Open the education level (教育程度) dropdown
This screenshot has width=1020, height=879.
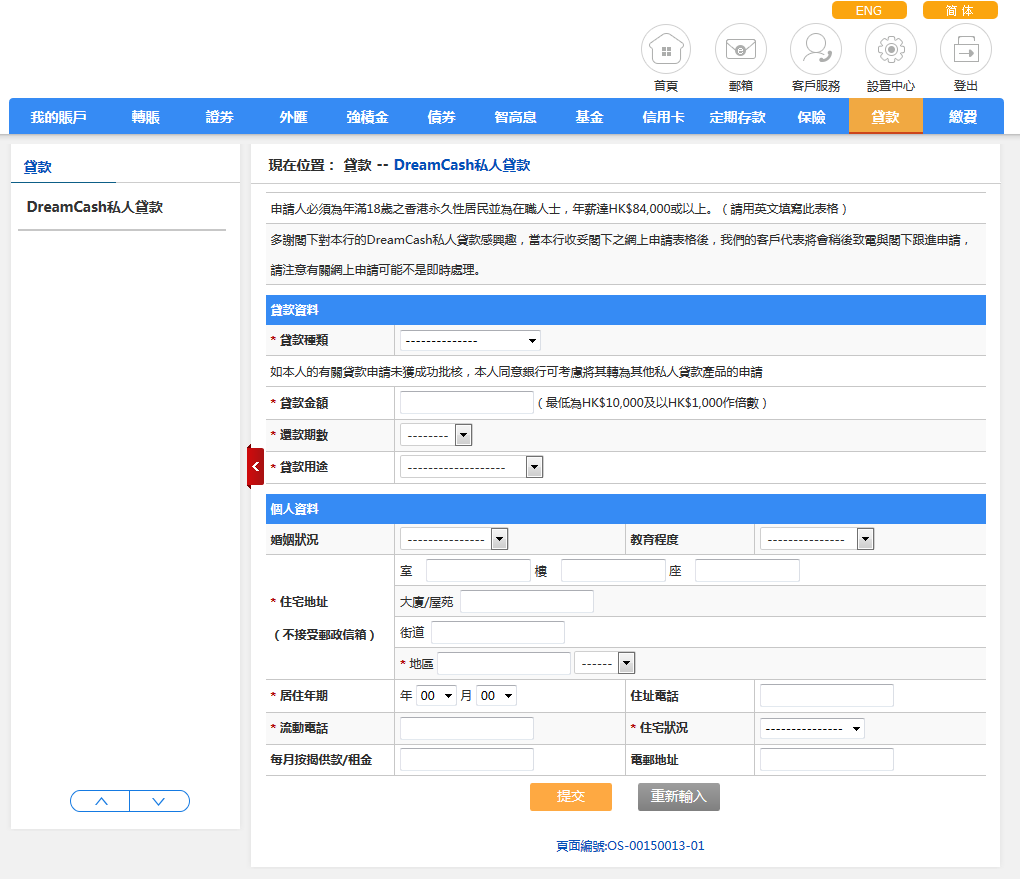point(817,540)
